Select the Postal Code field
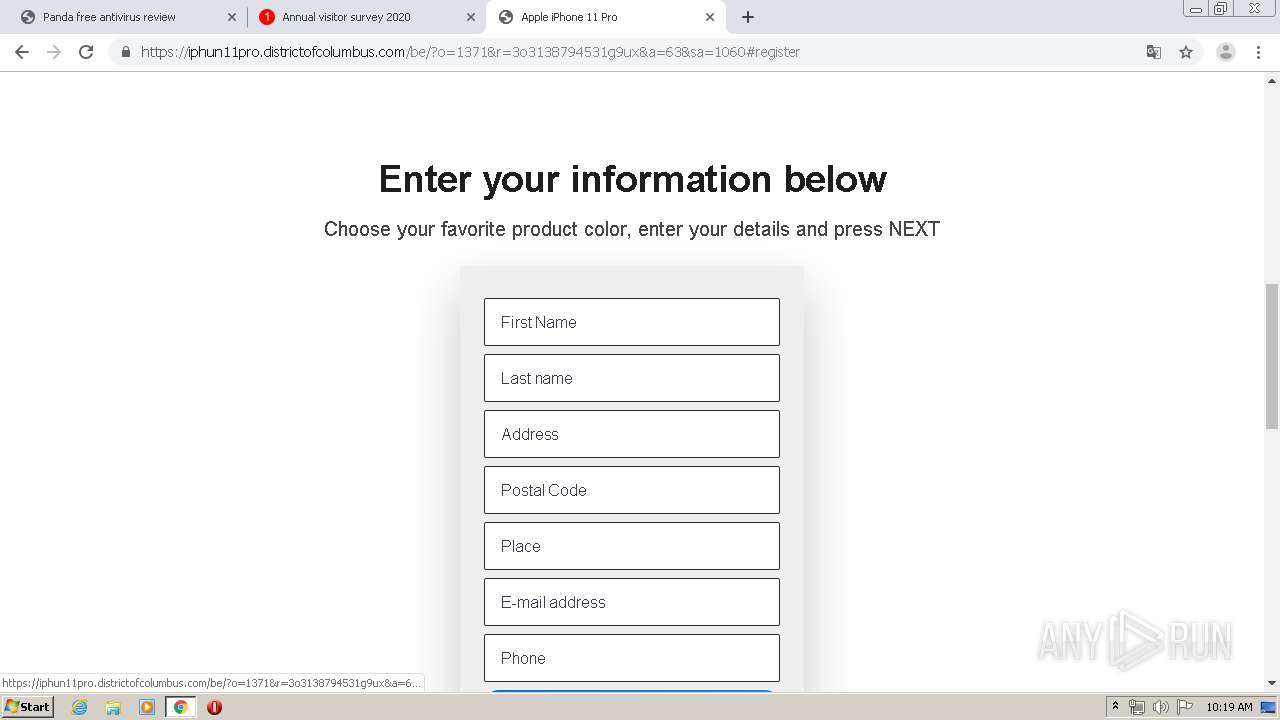Screen dimensions: 1280x720 coord(632,490)
